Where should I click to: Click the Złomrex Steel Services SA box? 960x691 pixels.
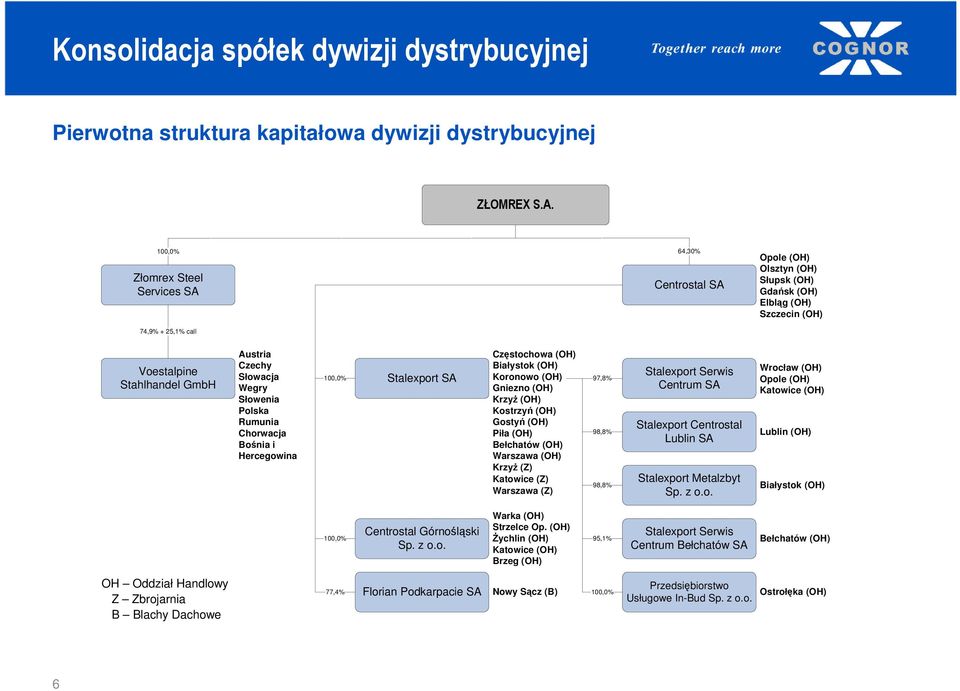[168, 285]
